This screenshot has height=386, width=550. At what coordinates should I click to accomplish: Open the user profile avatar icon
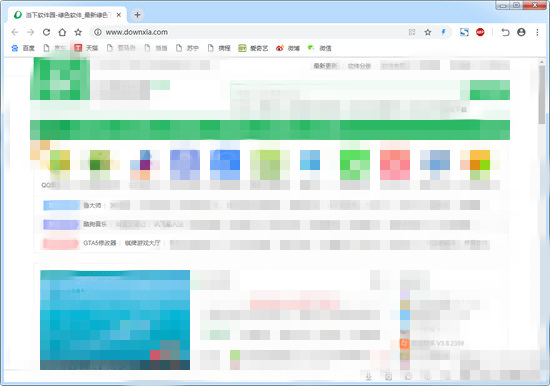pyautogui.click(x=521, y=32)
